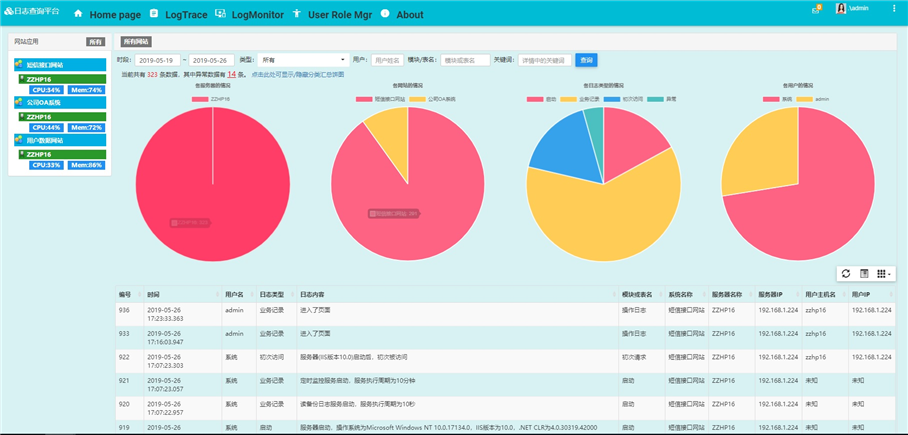908x435 pixels.
Task: Toggle 业务记录 legend swatch in log type chart
Action: point(569,100)
